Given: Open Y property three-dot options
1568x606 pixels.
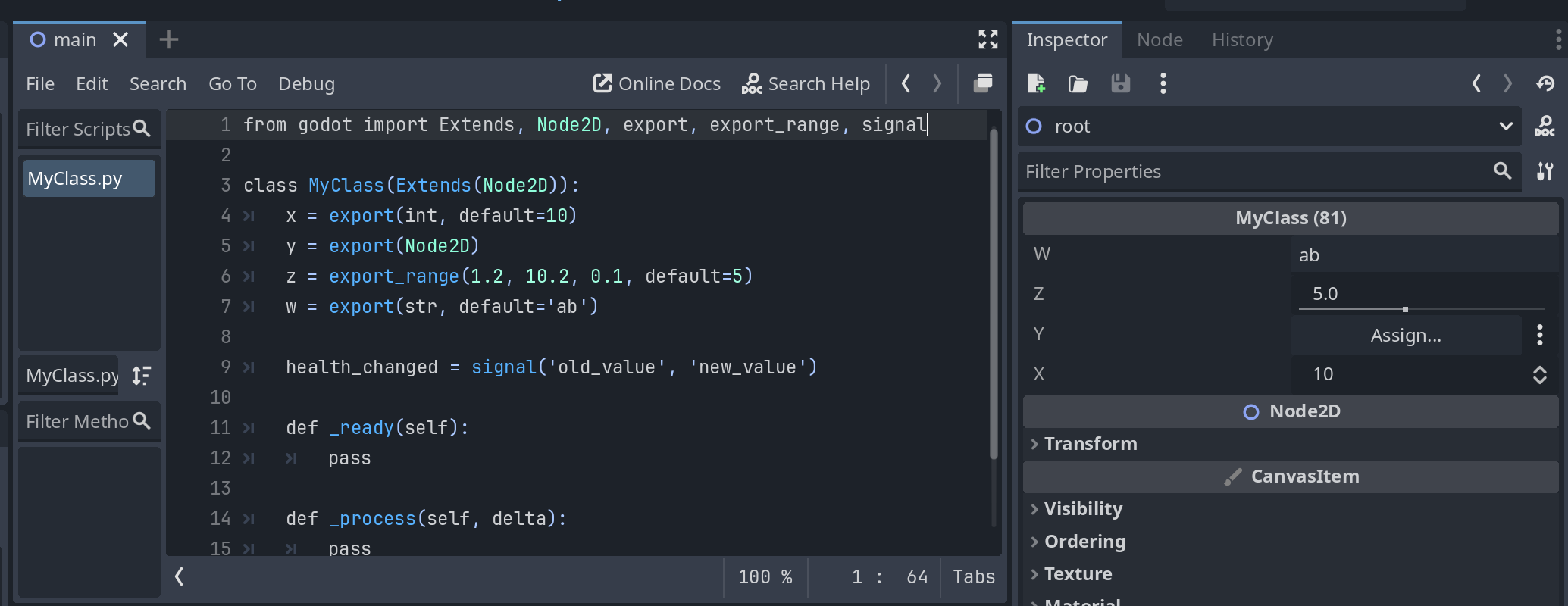Looking at the screenshot, I should [1540, 336].
